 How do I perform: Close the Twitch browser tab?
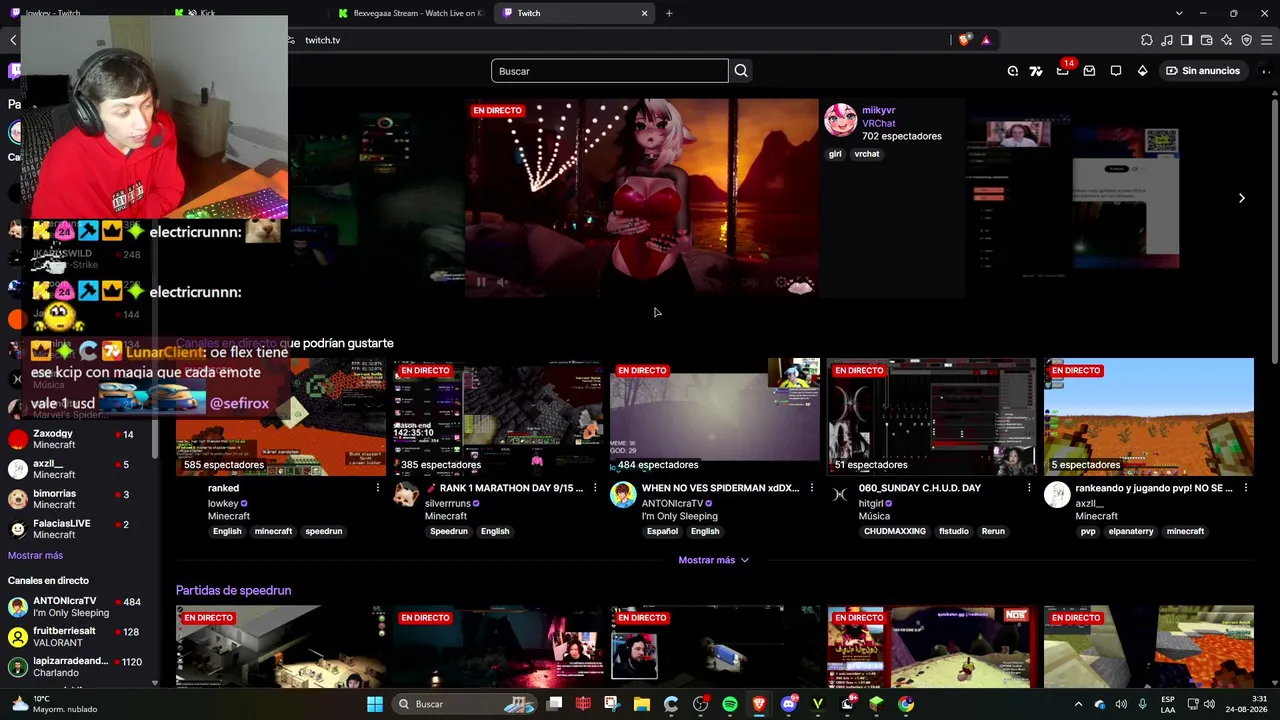645,13
